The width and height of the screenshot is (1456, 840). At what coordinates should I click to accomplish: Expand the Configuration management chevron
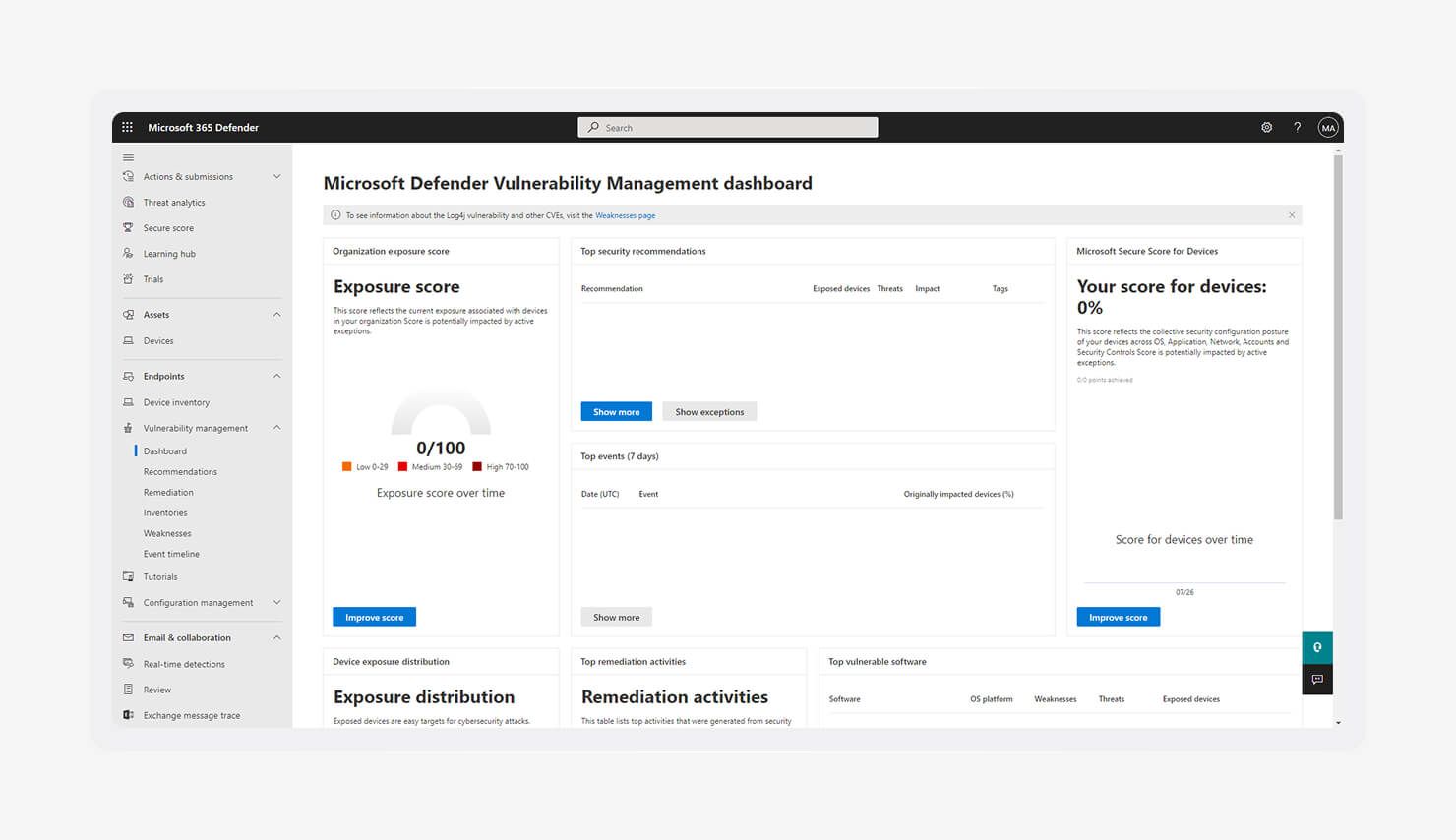pos(276,602)
